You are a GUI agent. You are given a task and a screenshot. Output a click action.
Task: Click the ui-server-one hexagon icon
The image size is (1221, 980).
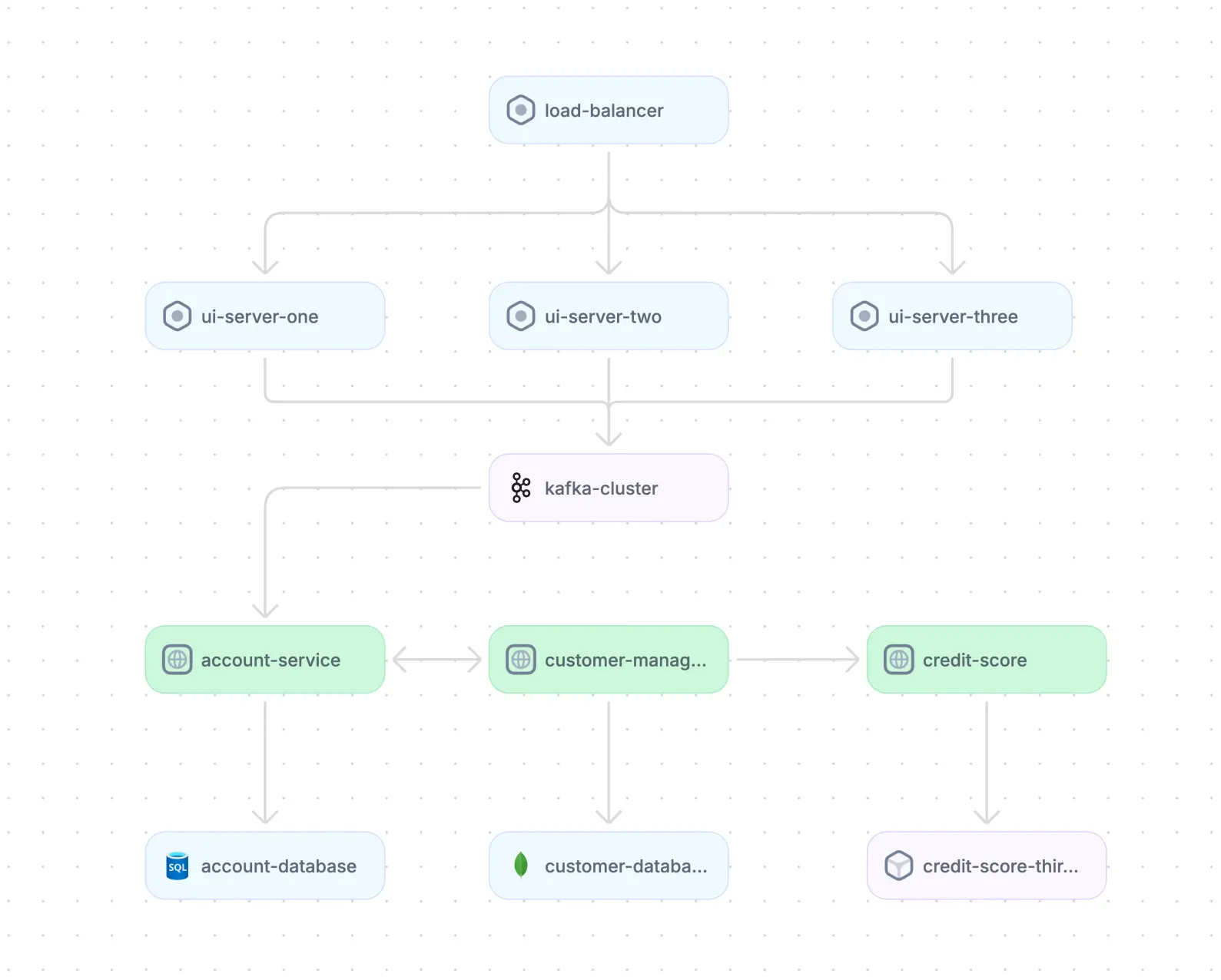coord(177,316)
